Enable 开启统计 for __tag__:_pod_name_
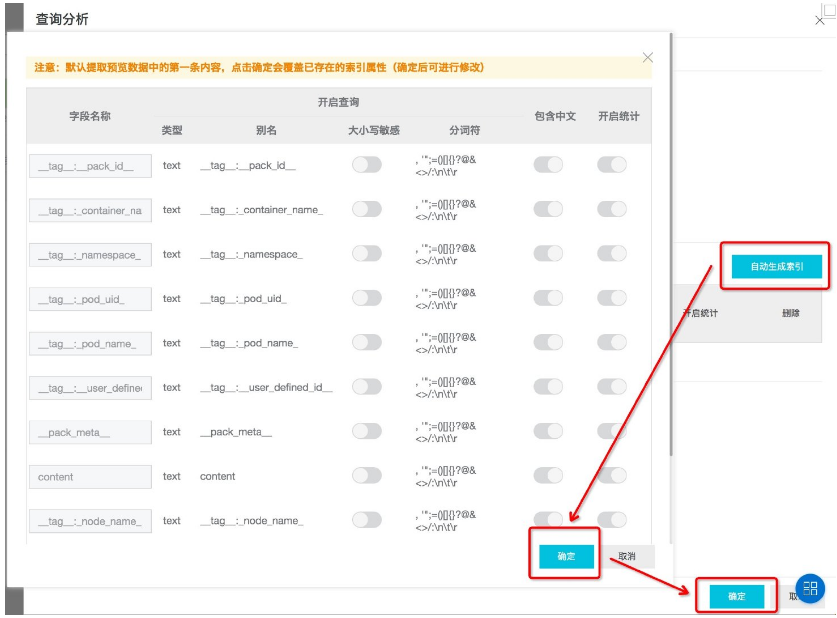The width and height of the screenshot is (837, 618). [x=612, y=342]
